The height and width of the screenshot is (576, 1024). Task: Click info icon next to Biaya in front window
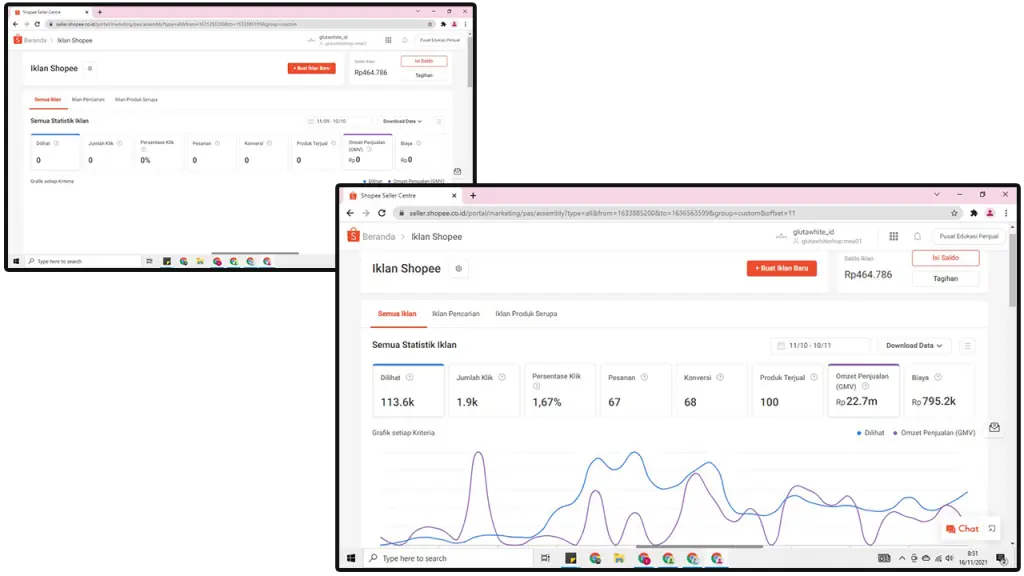point(938,377)
